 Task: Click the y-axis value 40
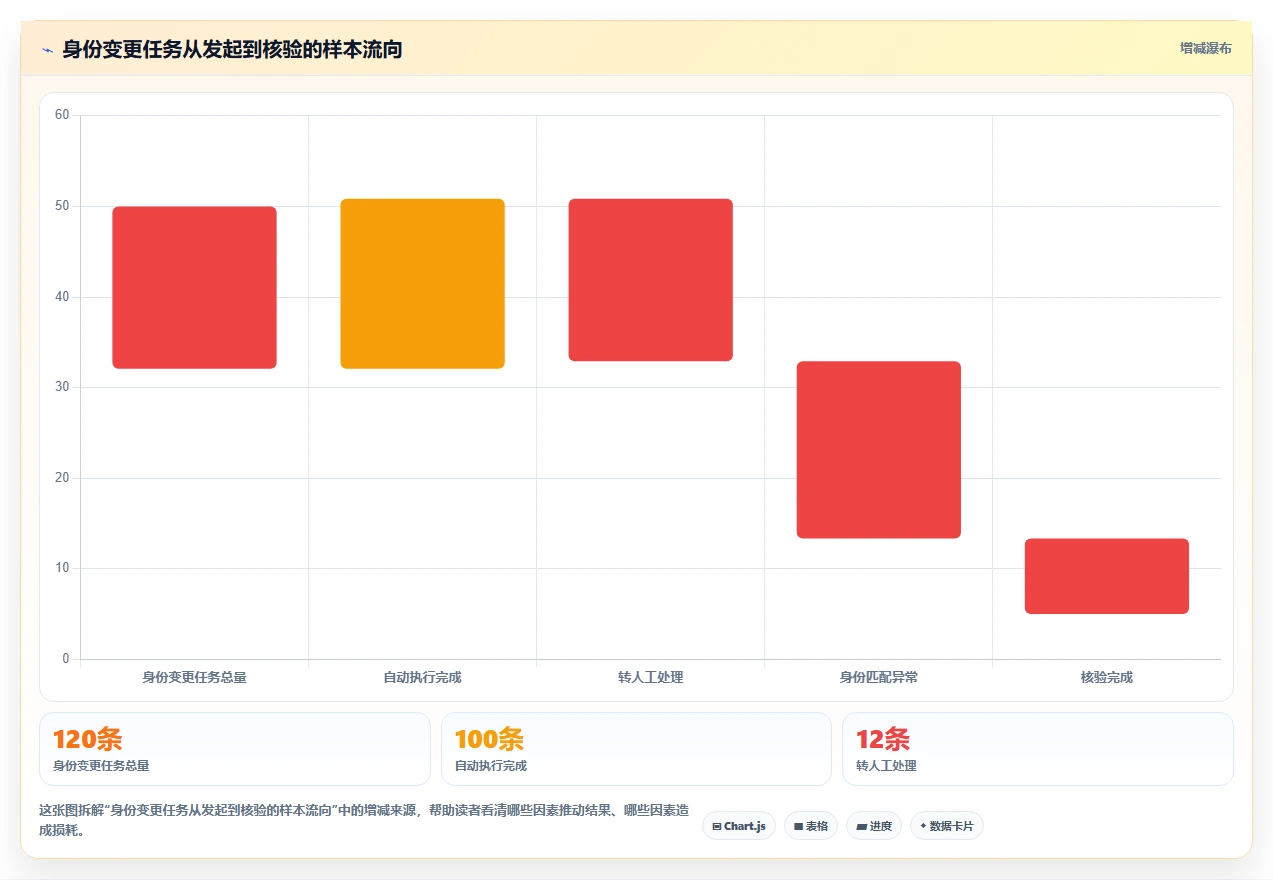pyautogui.click(x=62, y=297)
